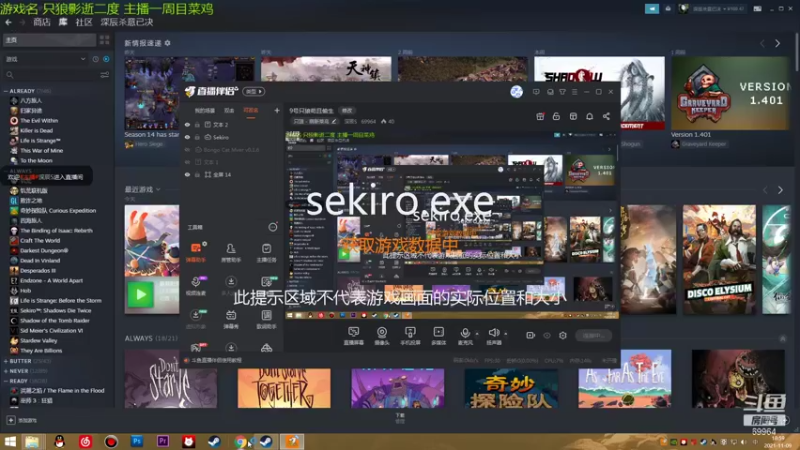Open the 深辰杀意已决 profile menu

pyautogui.click(x=127, y=22)
